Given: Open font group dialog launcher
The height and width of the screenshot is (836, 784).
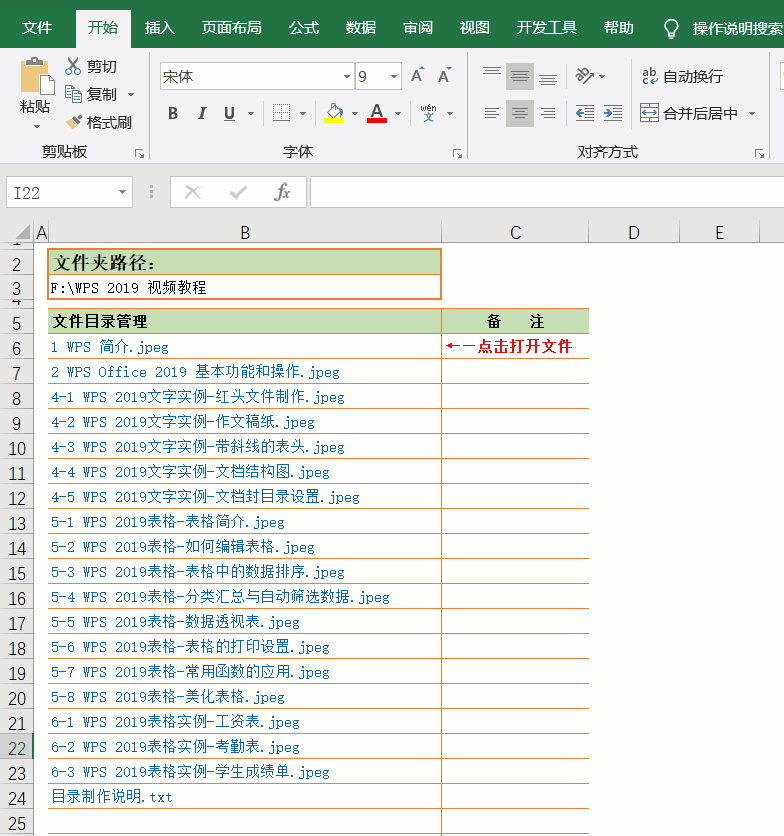Looking at the screenshot, I should click(457, 154).
